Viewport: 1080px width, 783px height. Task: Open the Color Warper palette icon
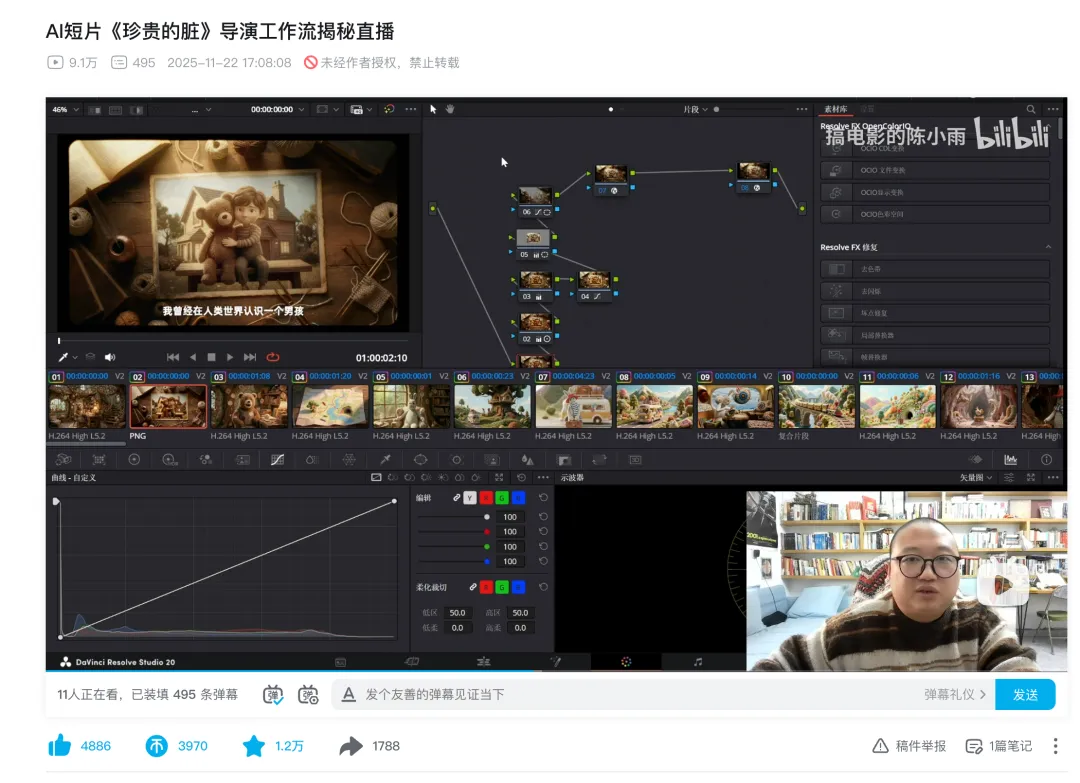click(x=349, y=459)
